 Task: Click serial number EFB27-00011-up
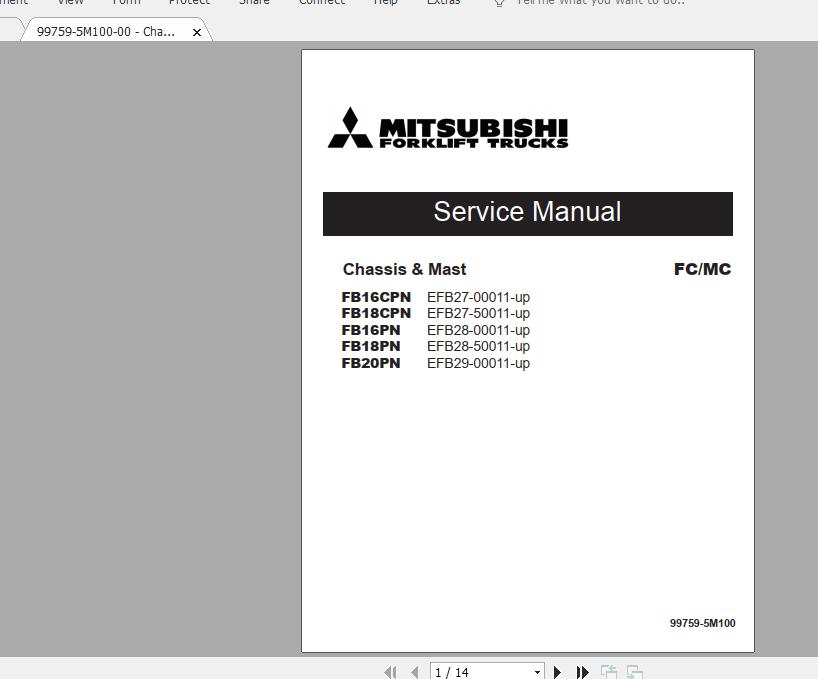[478, 297]
